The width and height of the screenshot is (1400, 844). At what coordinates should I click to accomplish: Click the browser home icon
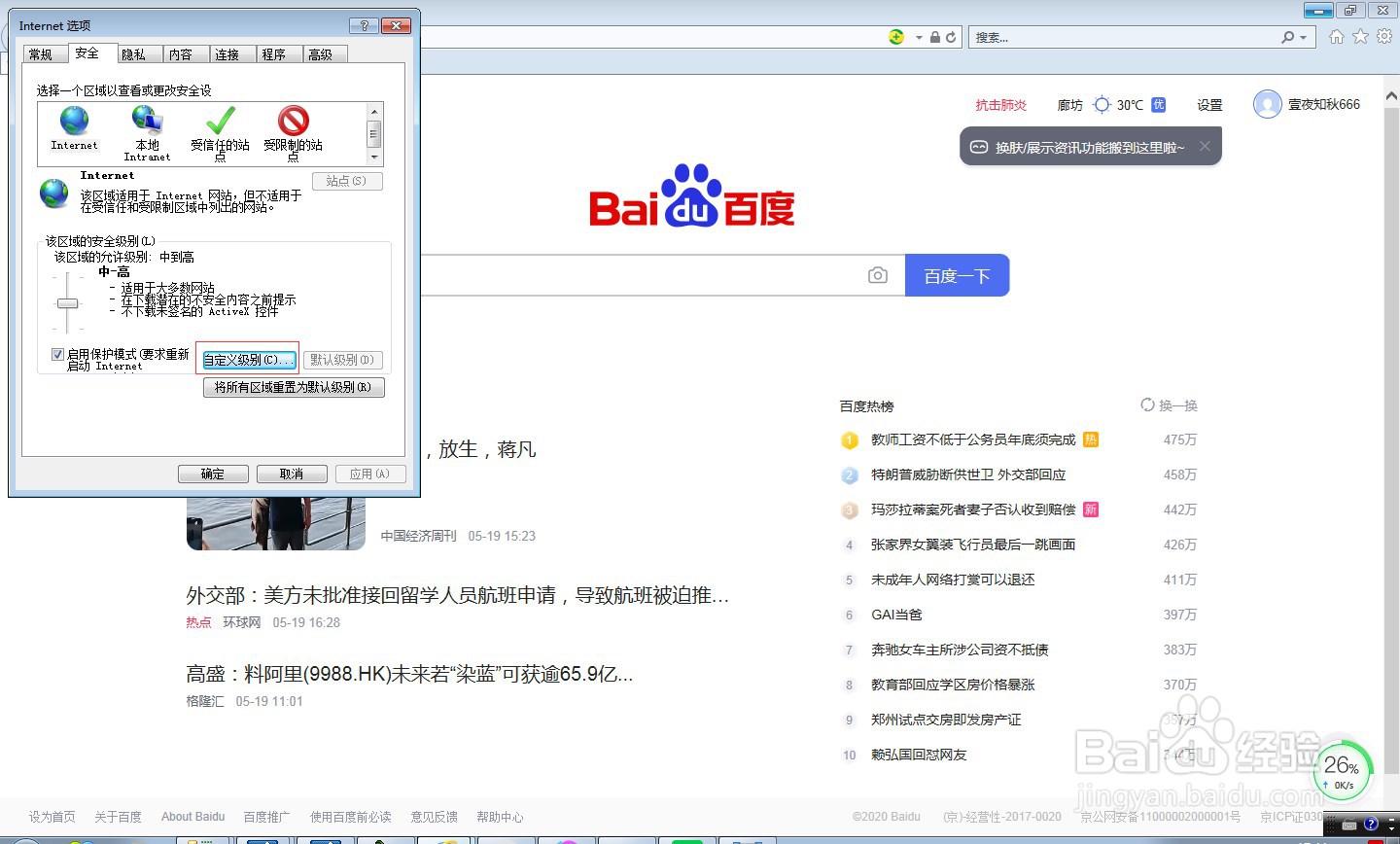1337,37
